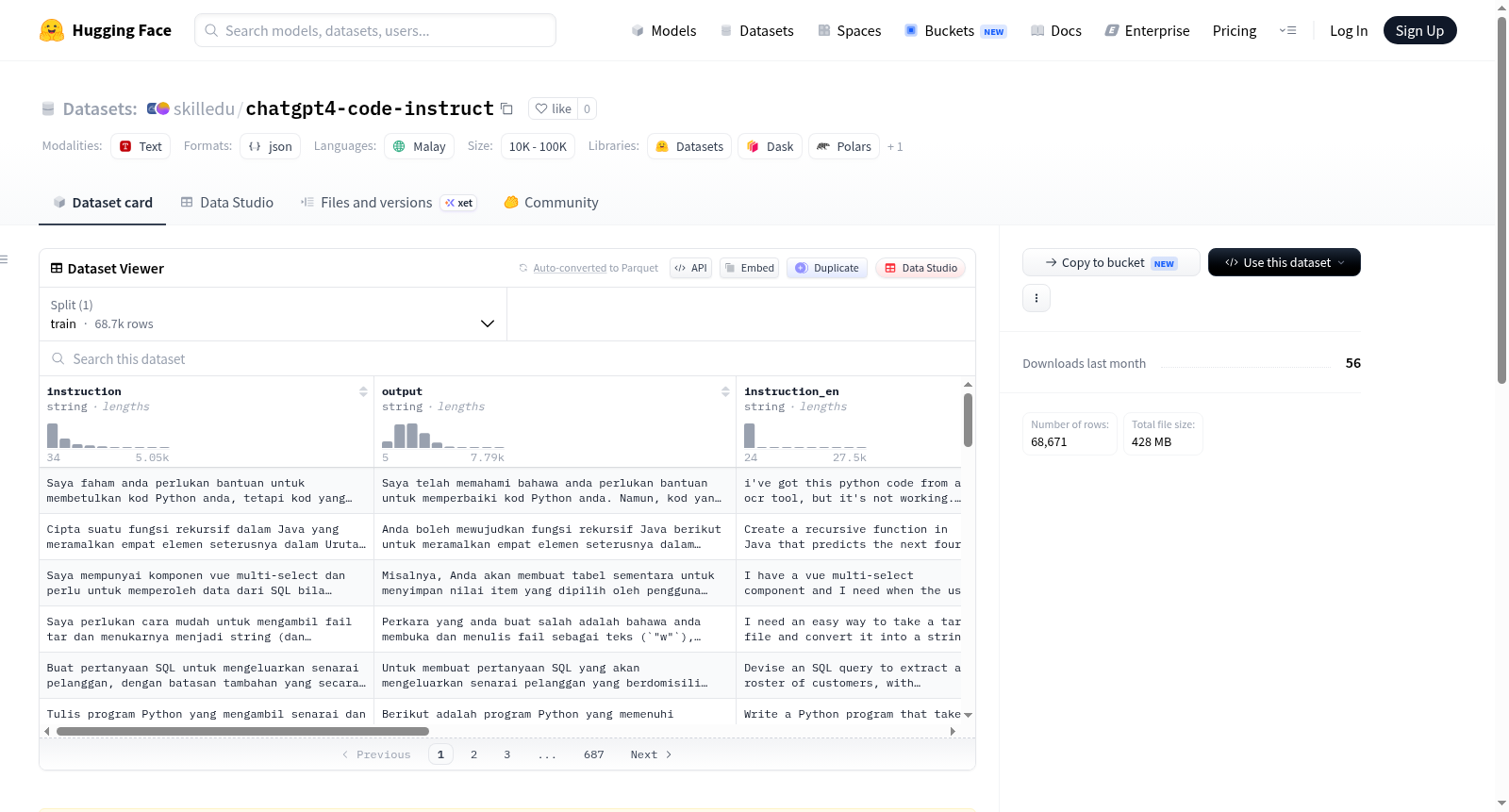Click the Hugging Face logo emoji
1509x812 pixels.
[x=52, y=30]
